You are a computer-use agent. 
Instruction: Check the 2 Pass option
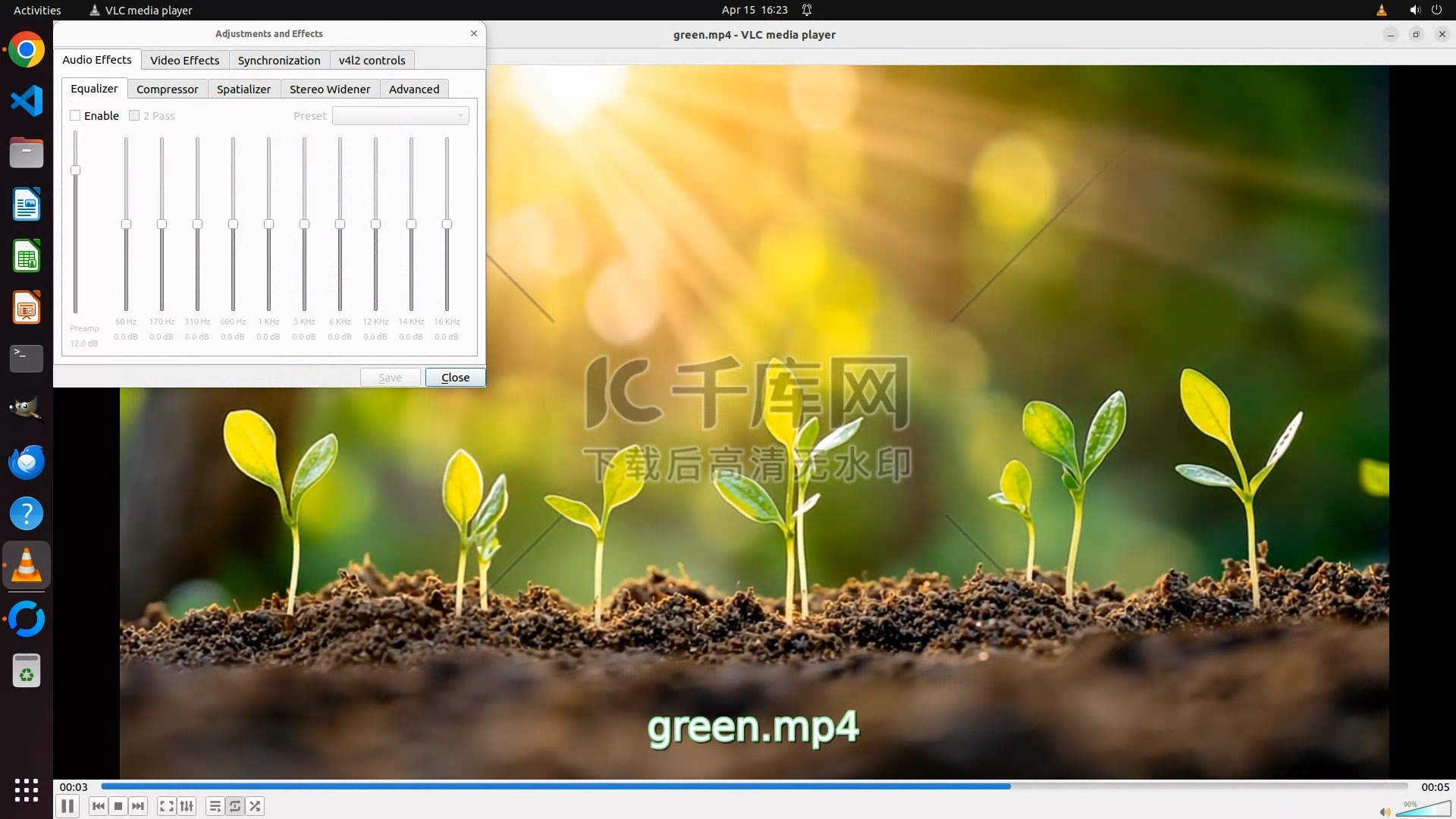[134, 116]
